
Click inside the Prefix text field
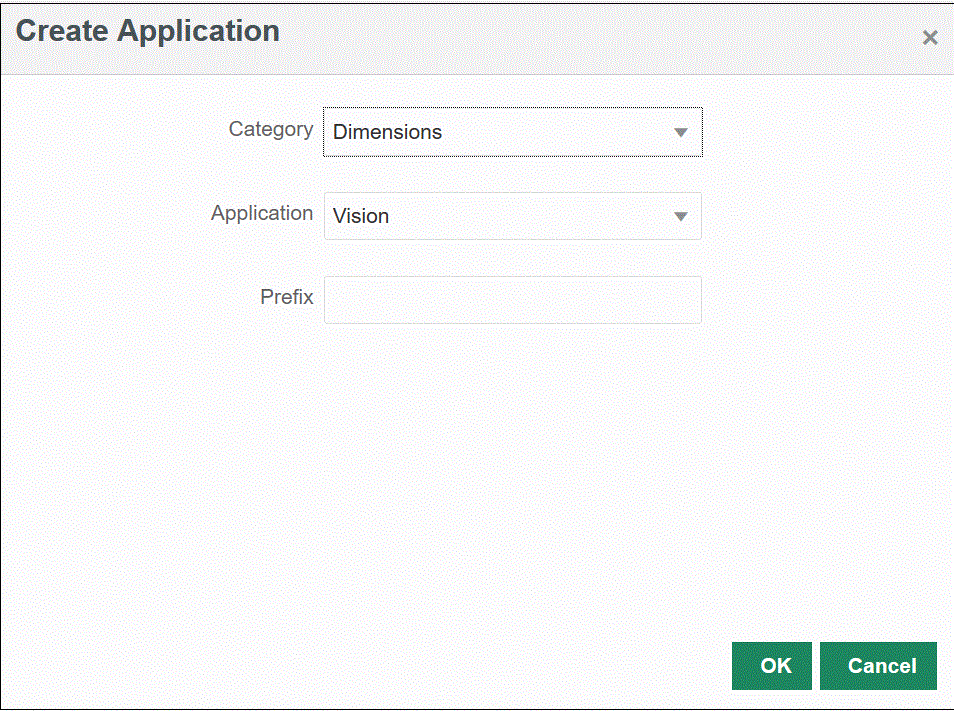pos(512,299)
